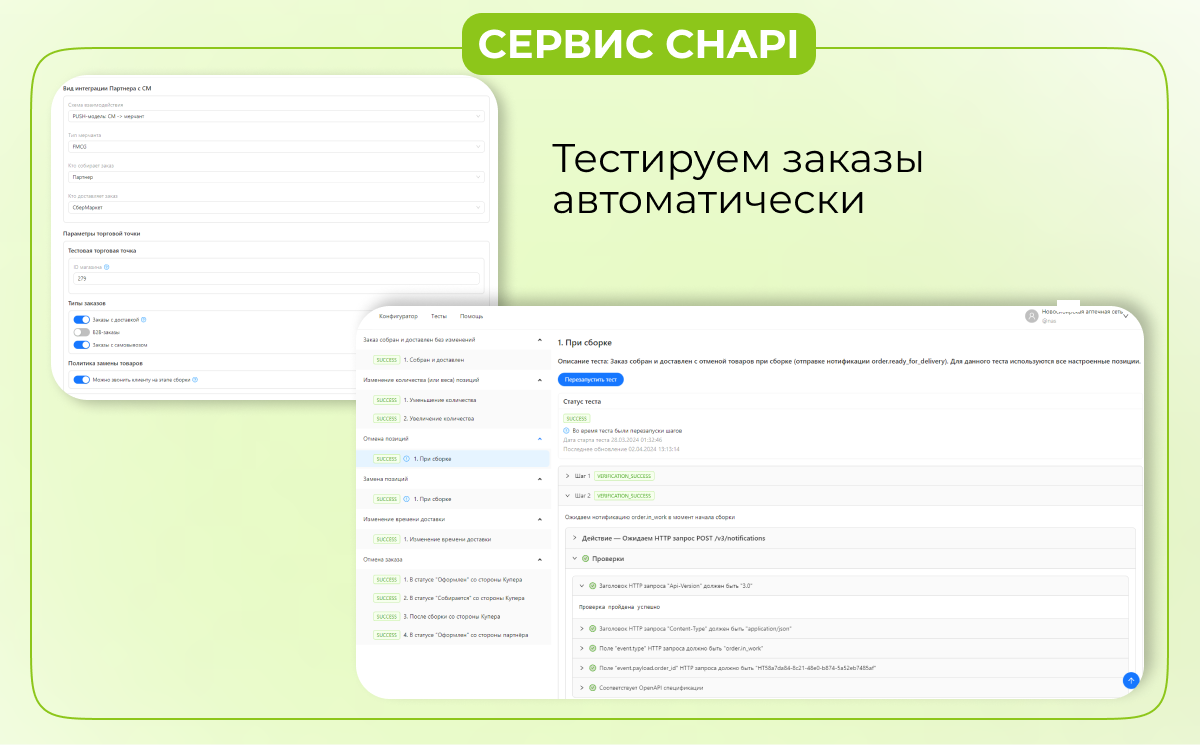Viewport: 1200px width, 745px height.
Task: Click green check icon of OpenAPI спецификации check
Action: point(593,688)
